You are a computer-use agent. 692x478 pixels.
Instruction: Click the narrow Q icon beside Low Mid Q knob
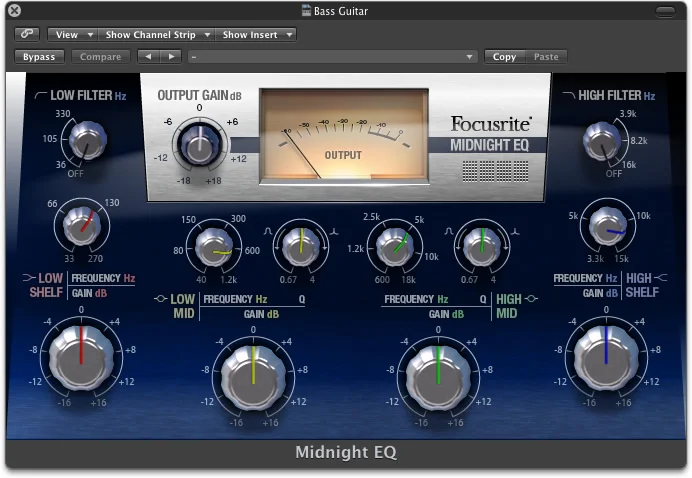point(334,231)
